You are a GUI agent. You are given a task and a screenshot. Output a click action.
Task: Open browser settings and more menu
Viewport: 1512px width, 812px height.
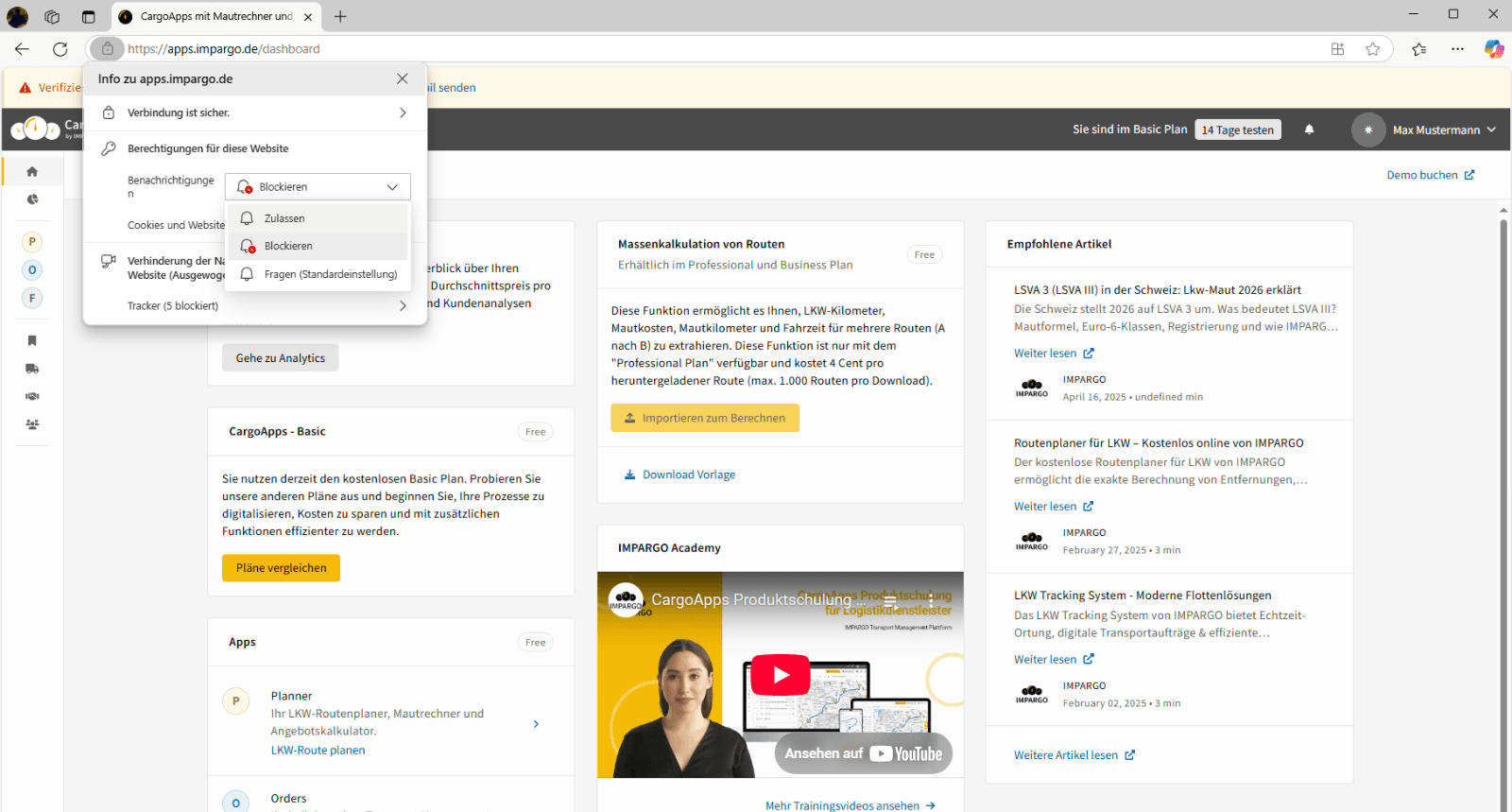click(x=1458, y=48)
